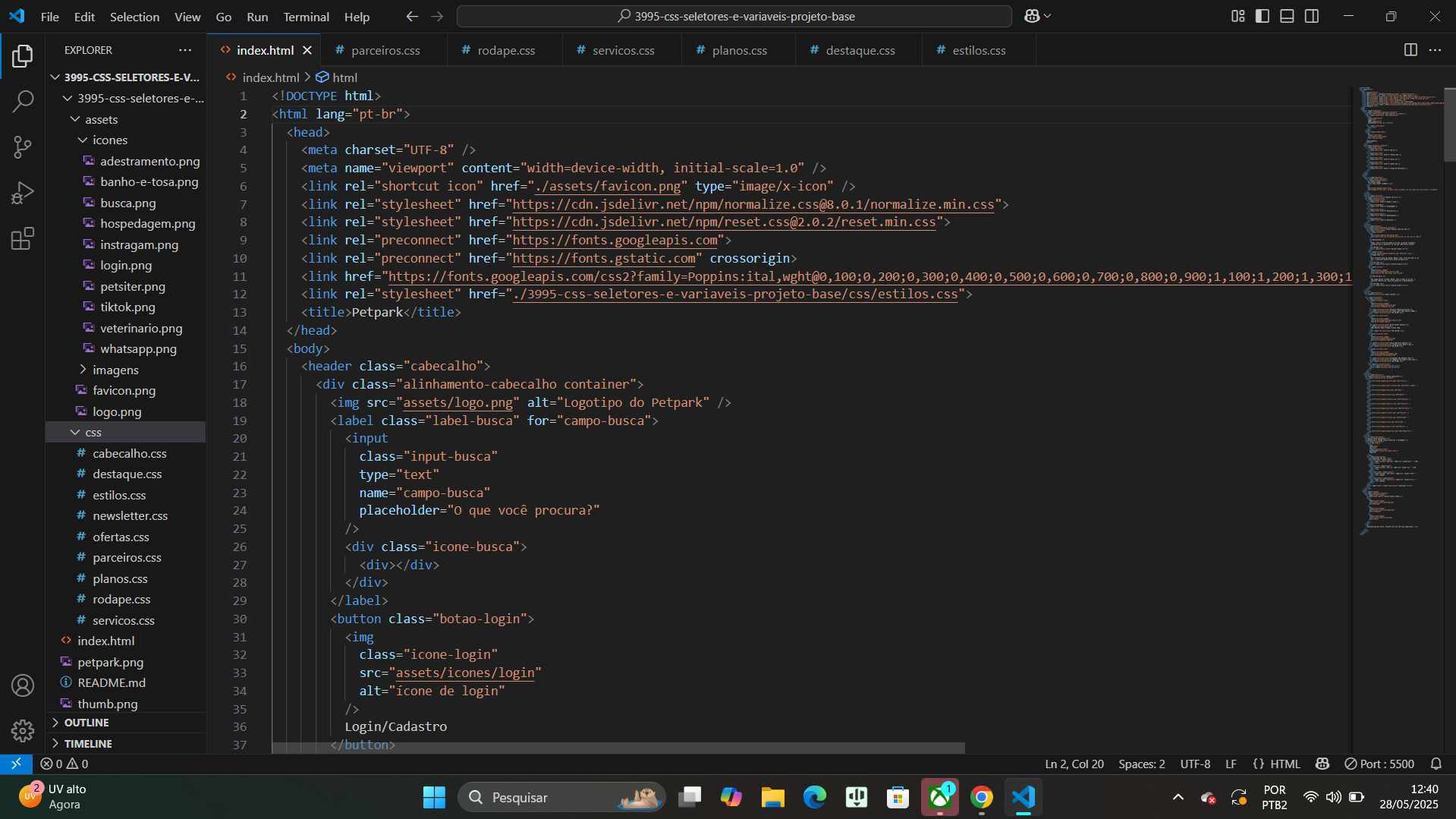Open the Search view in activity bar
The width and height of the screenshot is (1456, 819).
tap(23, 101)
